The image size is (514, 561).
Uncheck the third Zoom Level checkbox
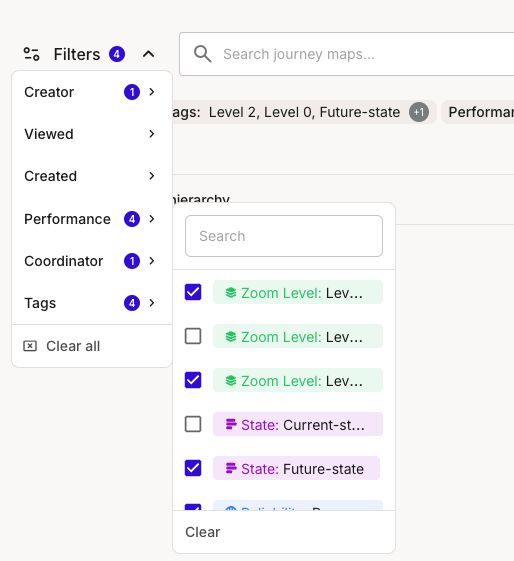(193, 380)
